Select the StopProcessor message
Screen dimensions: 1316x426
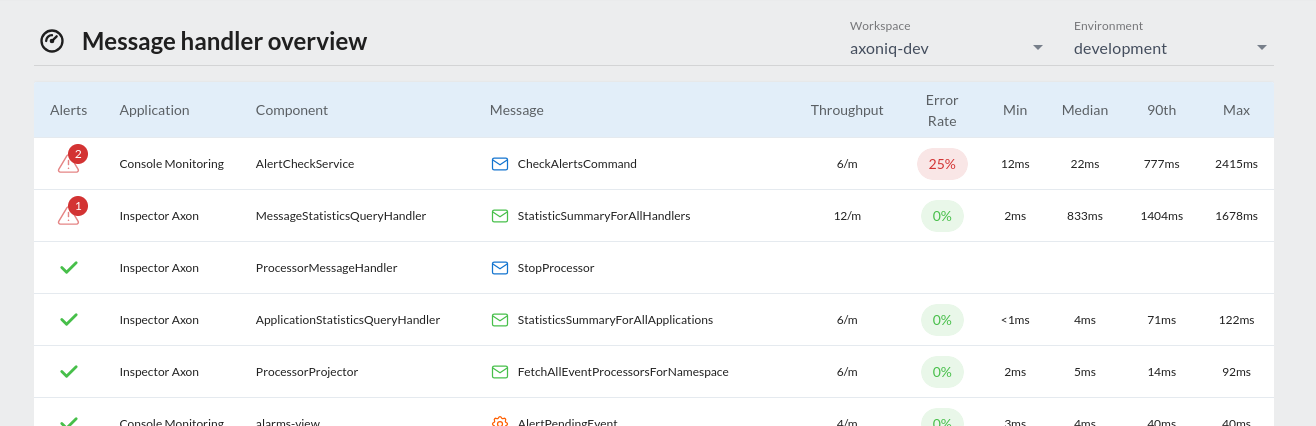(556, 268)
